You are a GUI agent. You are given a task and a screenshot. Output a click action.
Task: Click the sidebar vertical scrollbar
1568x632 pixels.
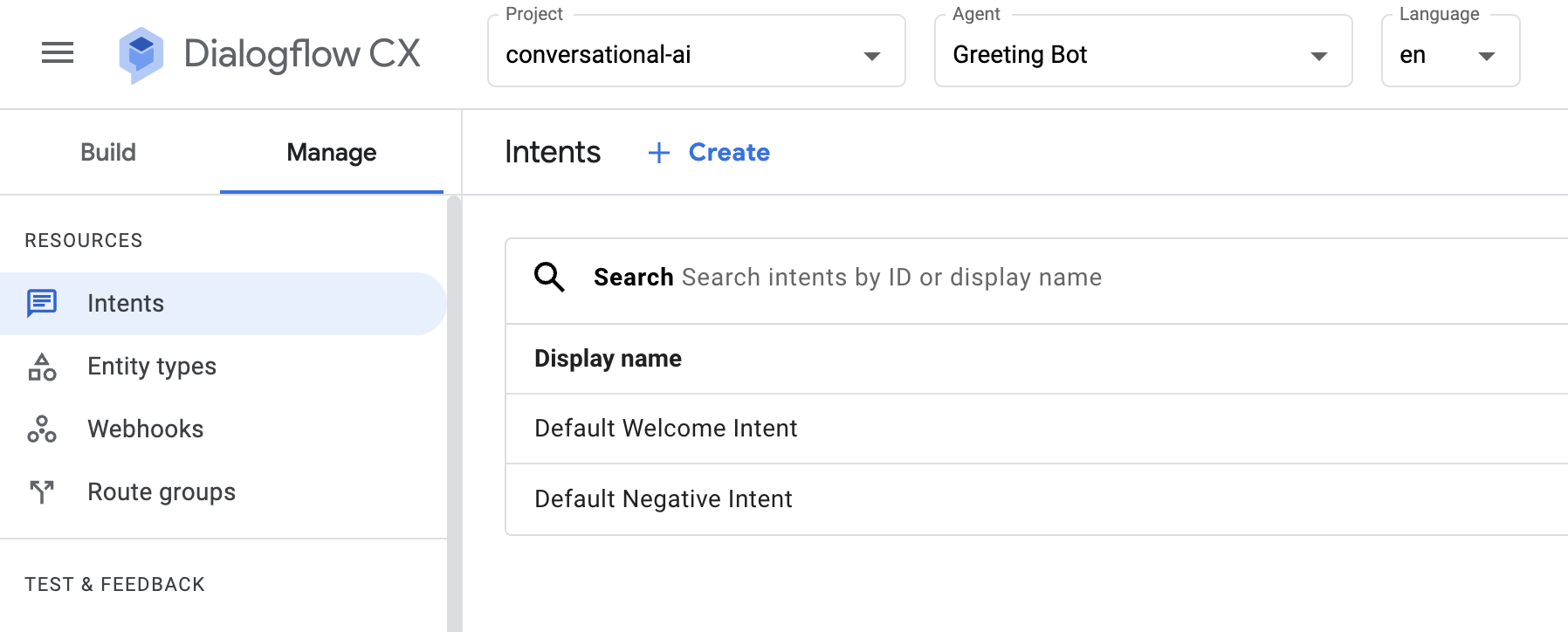tap(454, 414)
